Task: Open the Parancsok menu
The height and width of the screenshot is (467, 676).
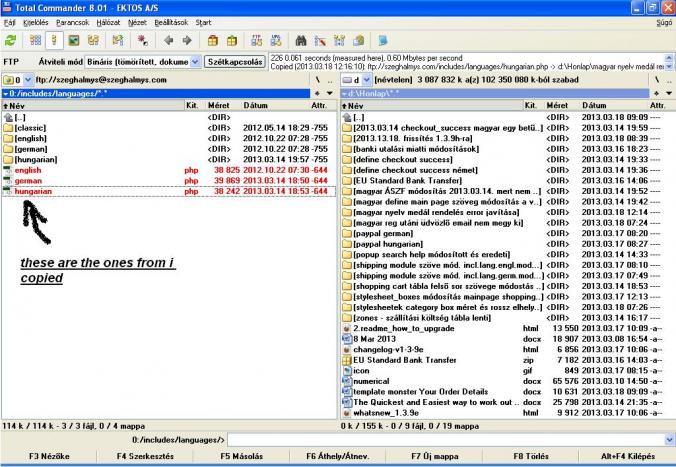Action: coord(72,22)
